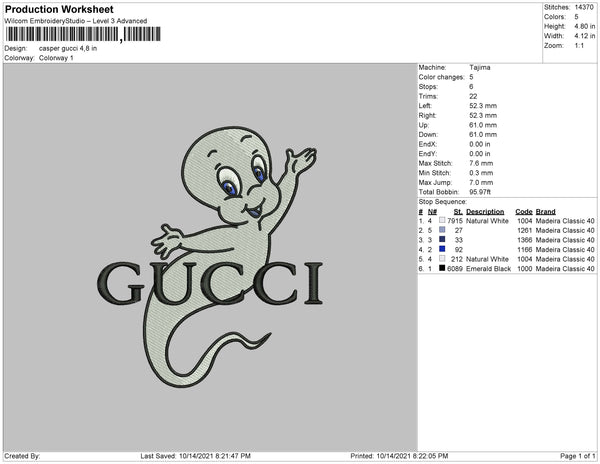
Task: Click the 'Colors:' label in top corner
Action: click(x=554, y=17)
